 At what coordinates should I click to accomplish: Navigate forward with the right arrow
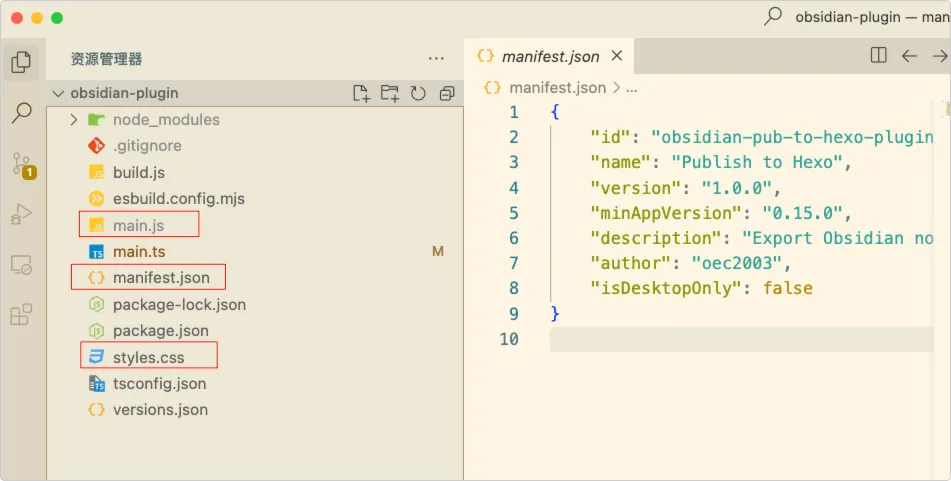pos(940,56)
